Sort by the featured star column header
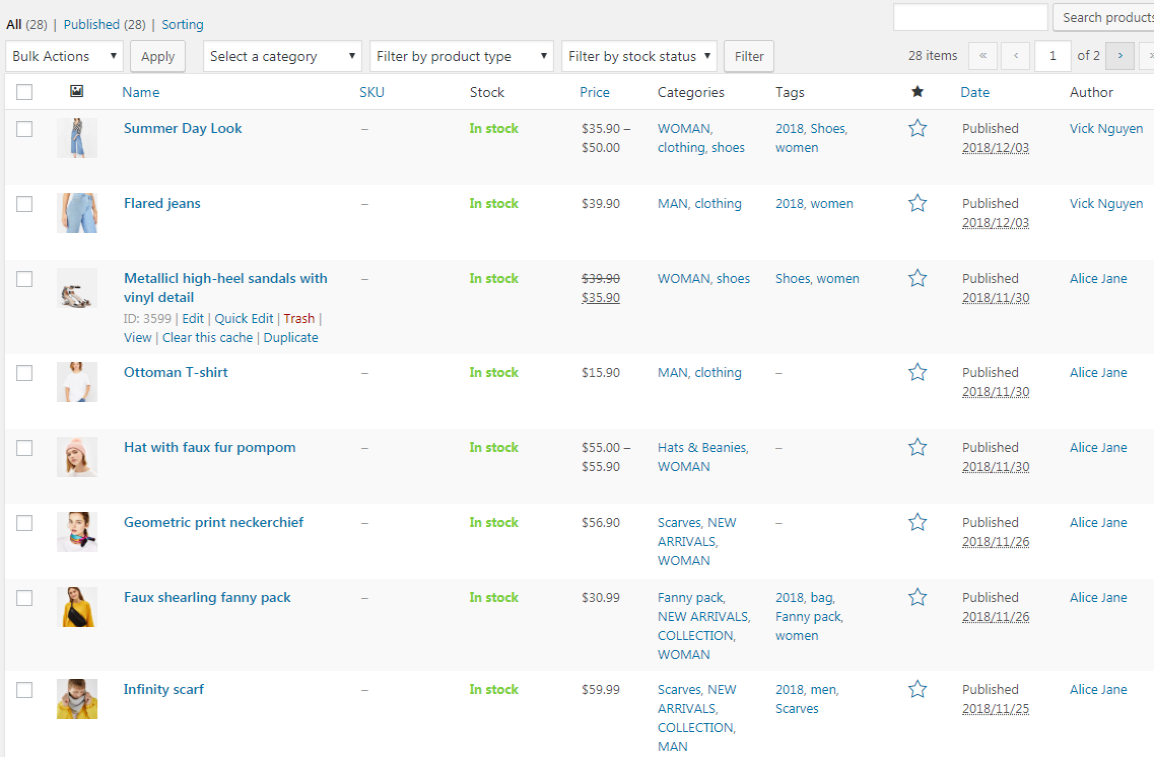This screenshot has height=757, width=1154. tap(917, 92)
